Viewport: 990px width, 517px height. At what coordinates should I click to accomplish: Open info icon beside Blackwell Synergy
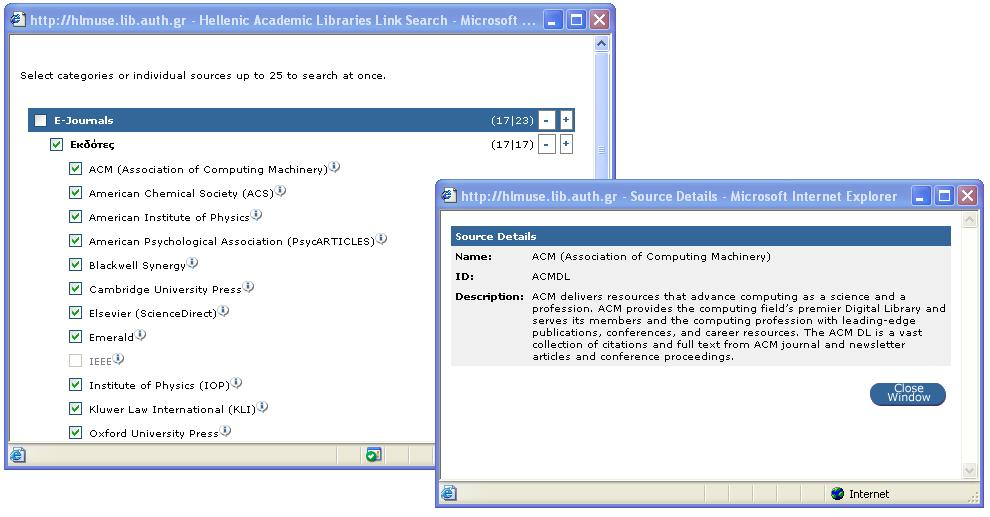(192, 263)
